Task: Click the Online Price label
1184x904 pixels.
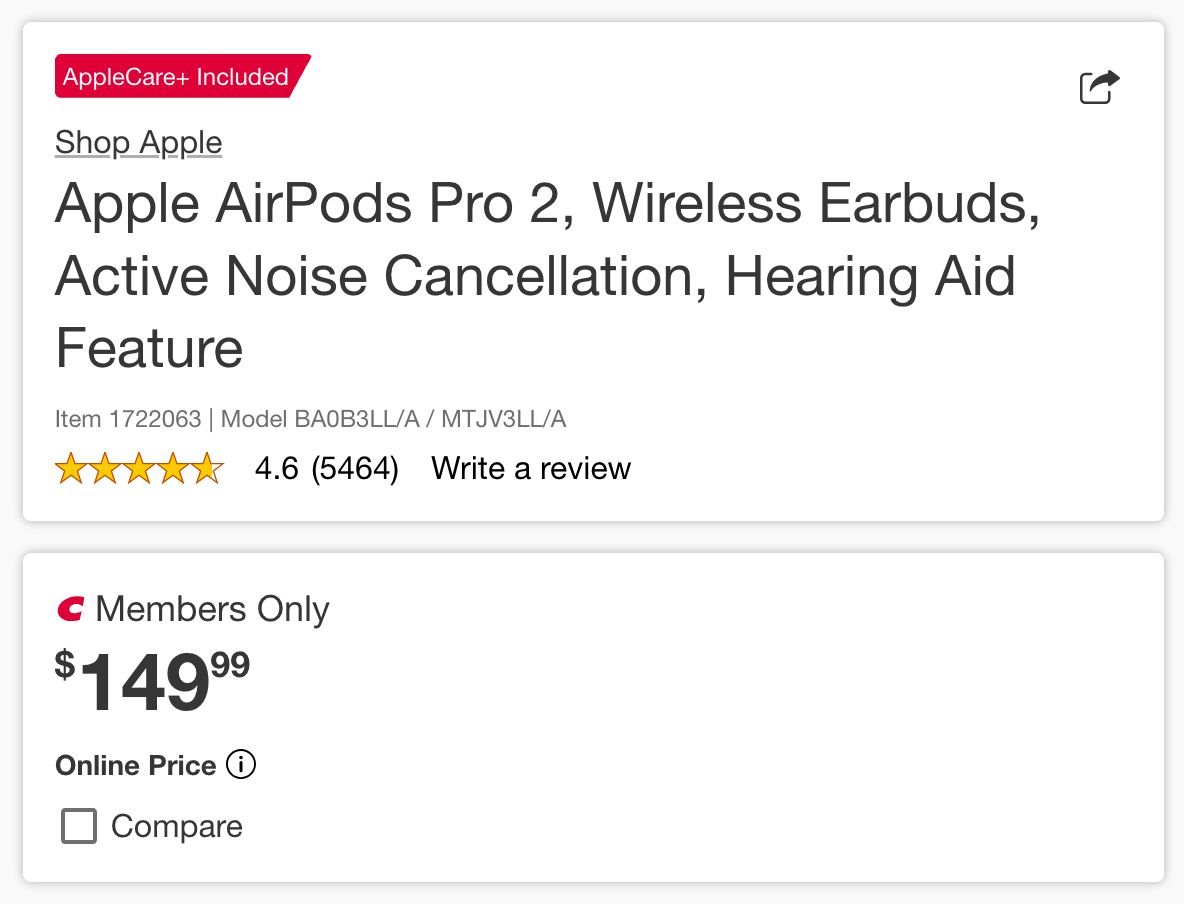Action: pos(136,766)
